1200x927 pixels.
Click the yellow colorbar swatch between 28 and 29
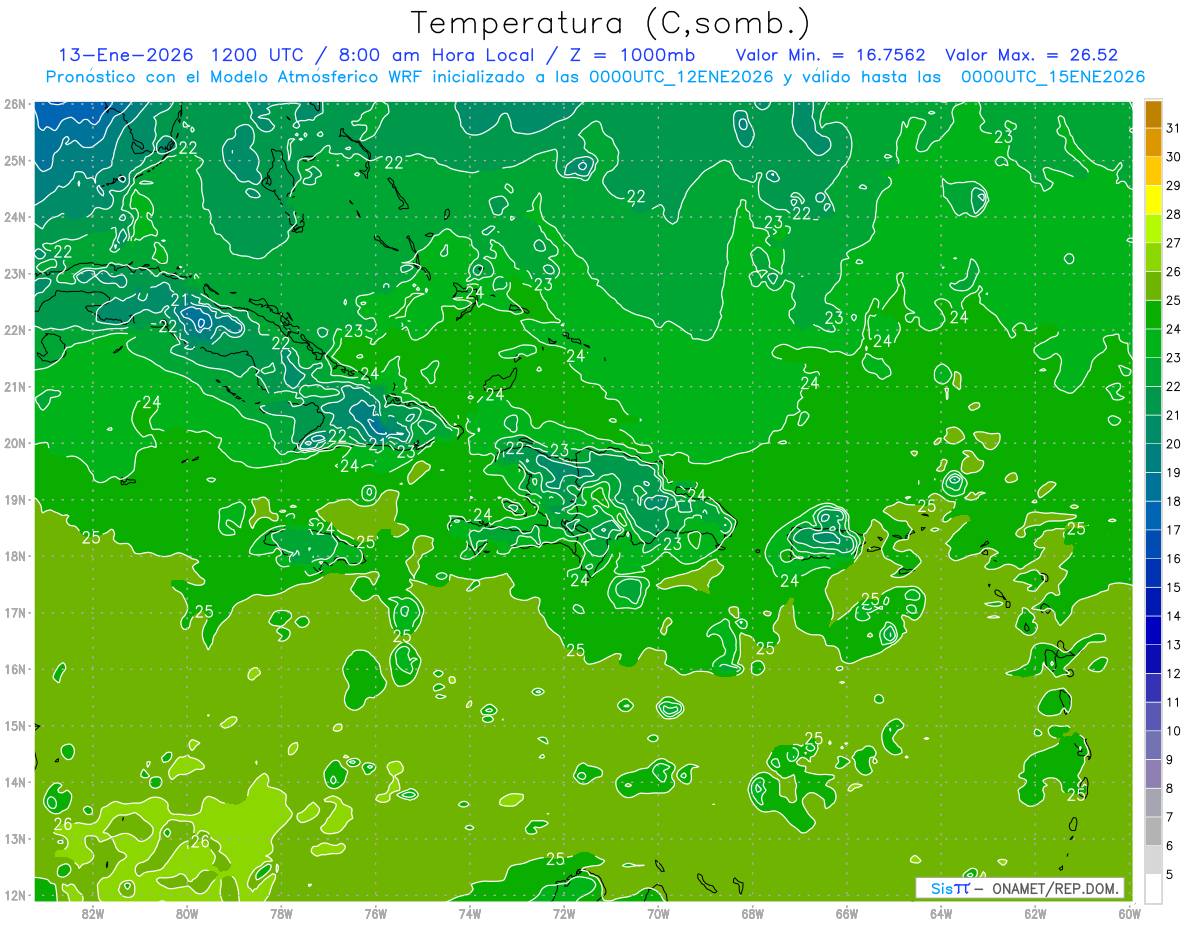click(x=1153, y=199)
